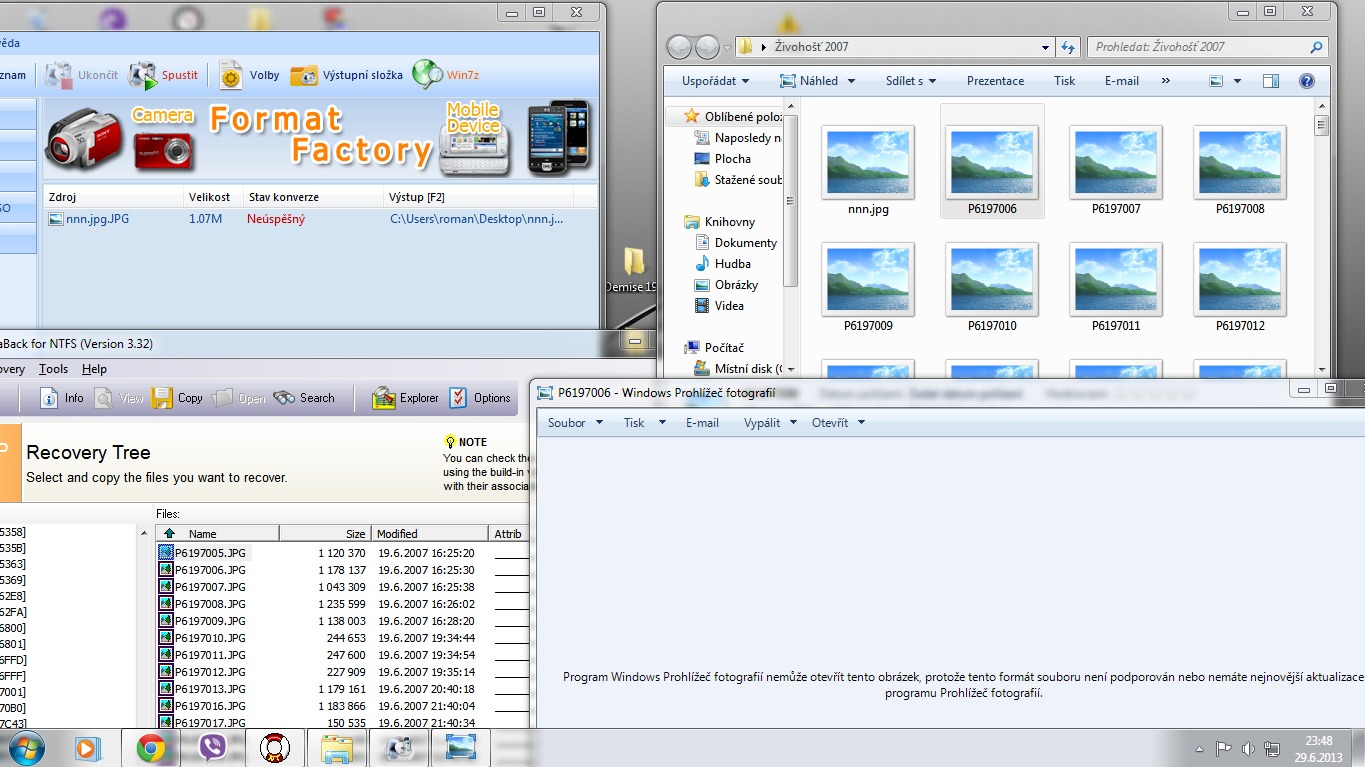The width and height of the screenshot is (1365, 767).
Task: Switch to GetDataBack lifebuoy taskbar icon
Action: [x=274, y=748]
